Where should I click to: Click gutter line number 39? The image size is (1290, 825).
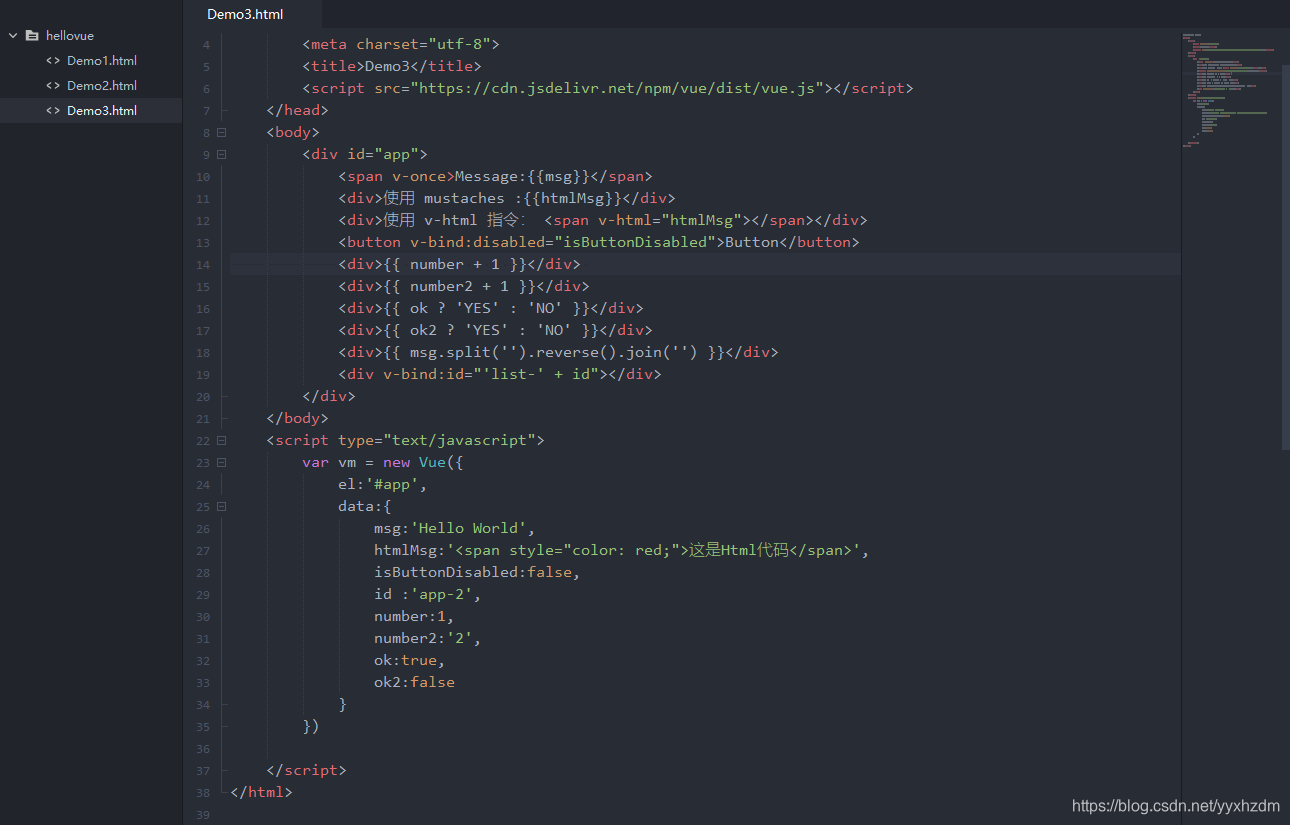(x=204, y=814)
